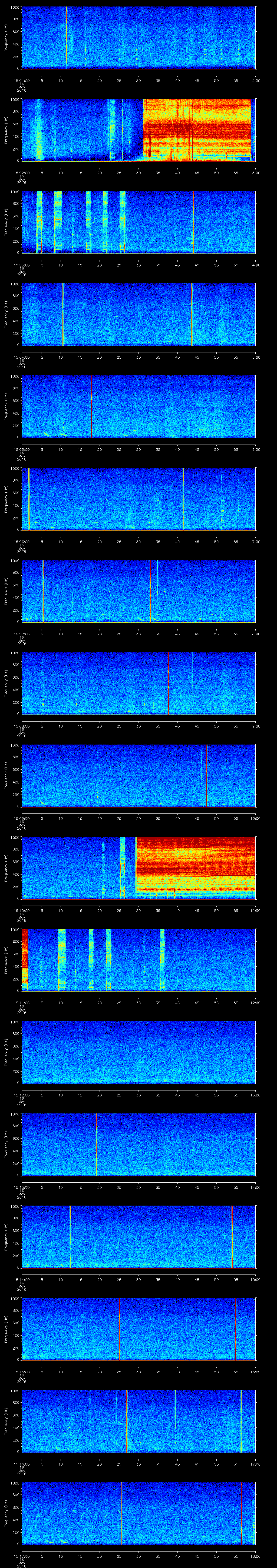277x1568 pixels.
Task: Select the spectrogram panel for 15:15:00
Action: [x=139, y=1329]
